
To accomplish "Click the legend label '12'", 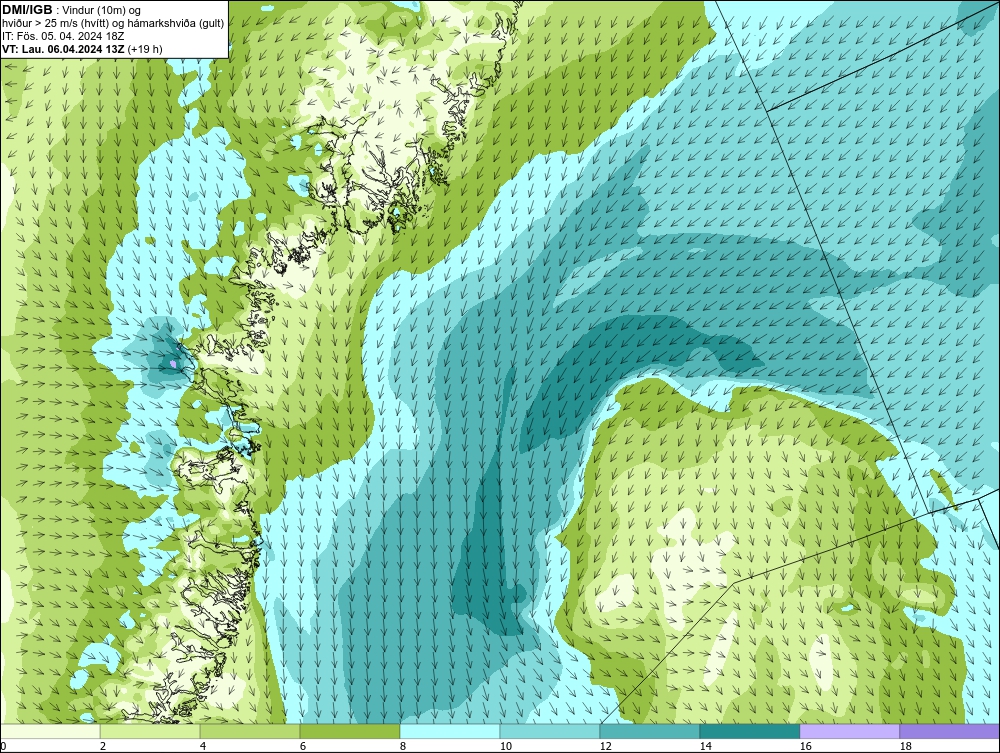I will [x=605, y=746].
